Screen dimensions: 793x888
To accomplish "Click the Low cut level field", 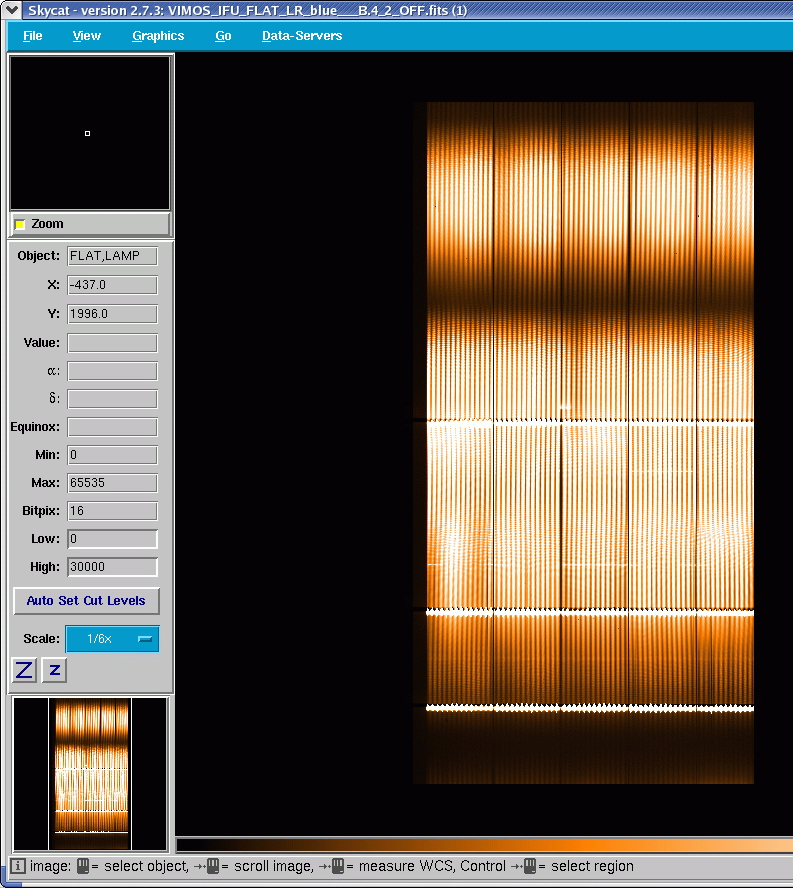I will pyautogui.click(x=112, y=539).
